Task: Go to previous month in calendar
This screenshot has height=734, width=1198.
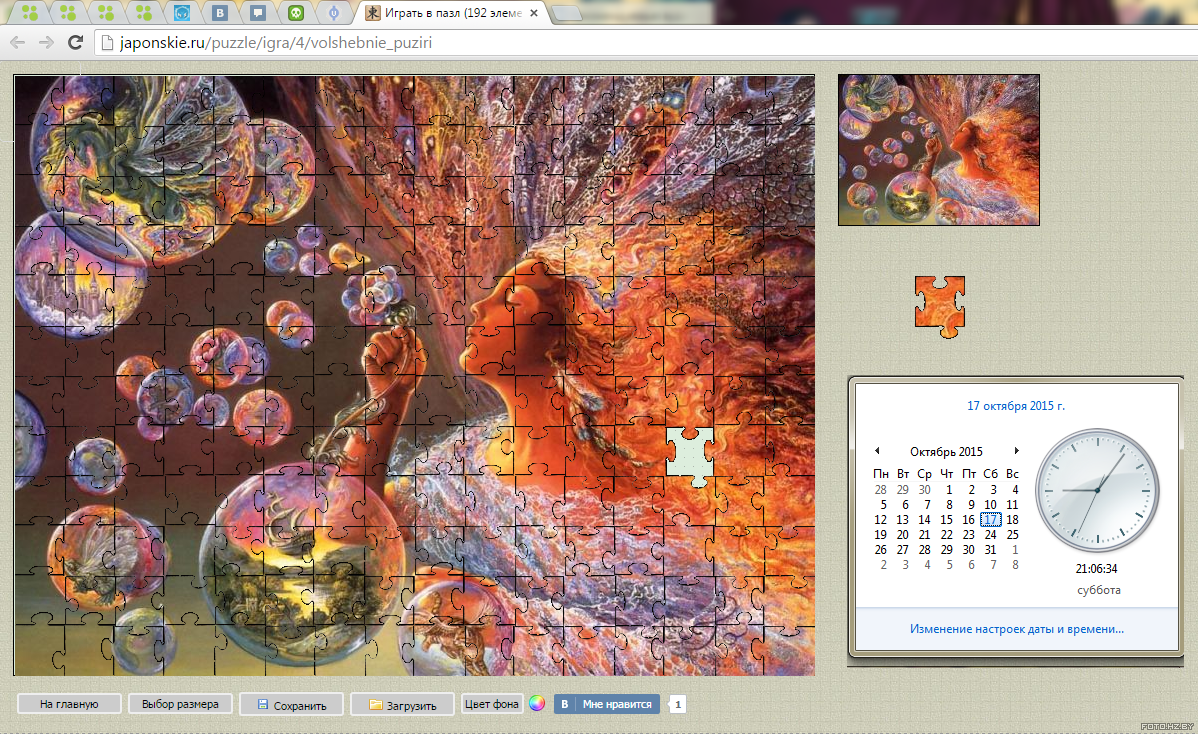Action: pyautogui.click(x=877, y=451)
